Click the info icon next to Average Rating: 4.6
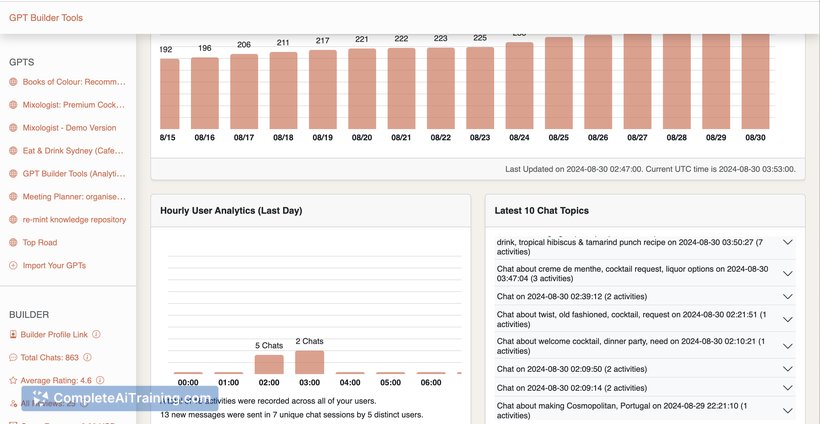The height and width of the screenshot is (424, 820). pos(100,381)
